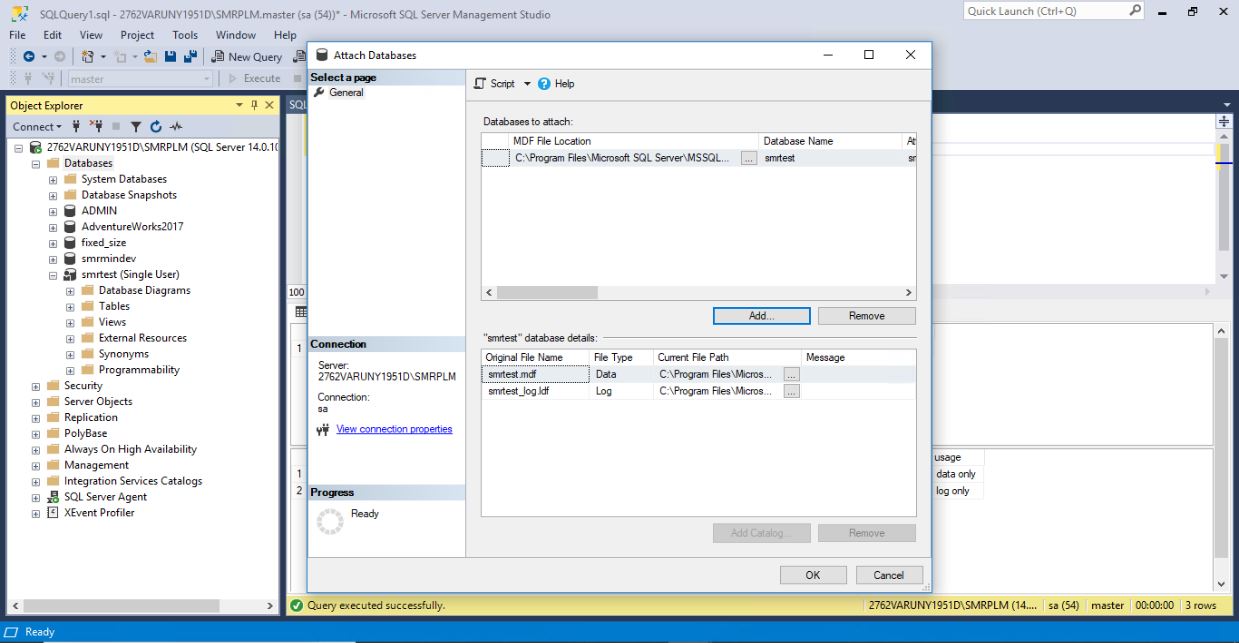The width and height of the screenshot is (1239, 643).
Task: Click the Script icon in dialog toolbar
Action: click(481, 84)
